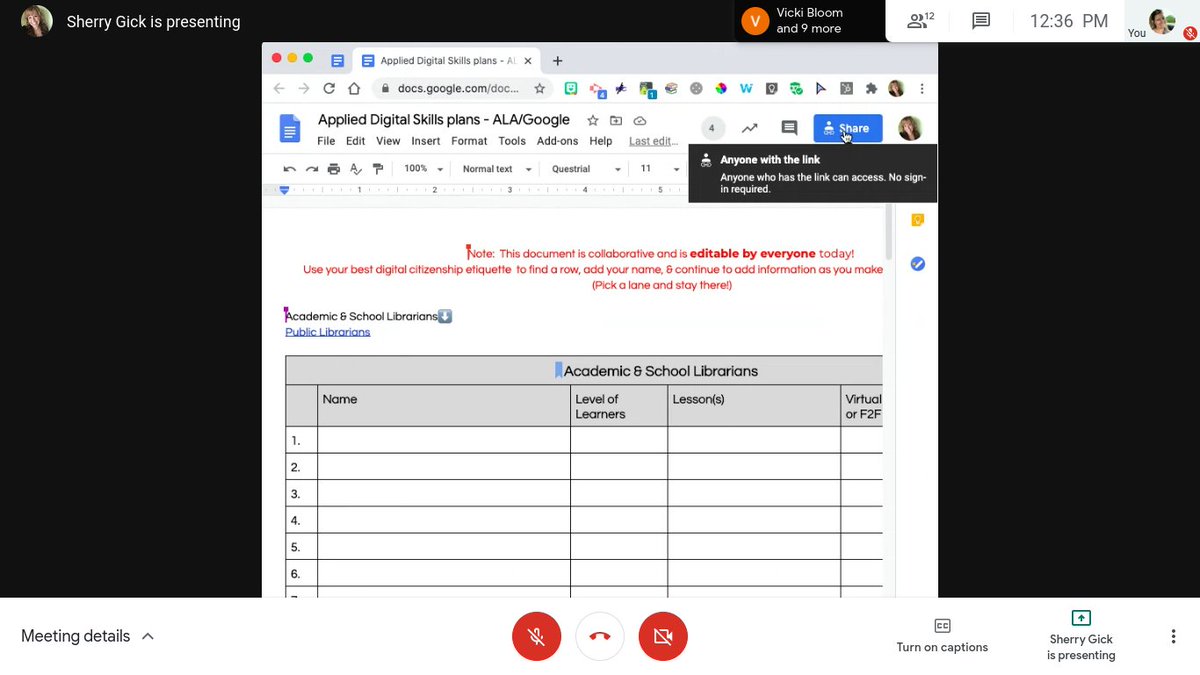Open the Meet chat panel icon
Screen dimensions: 1200x675
(x=981, y=20)
